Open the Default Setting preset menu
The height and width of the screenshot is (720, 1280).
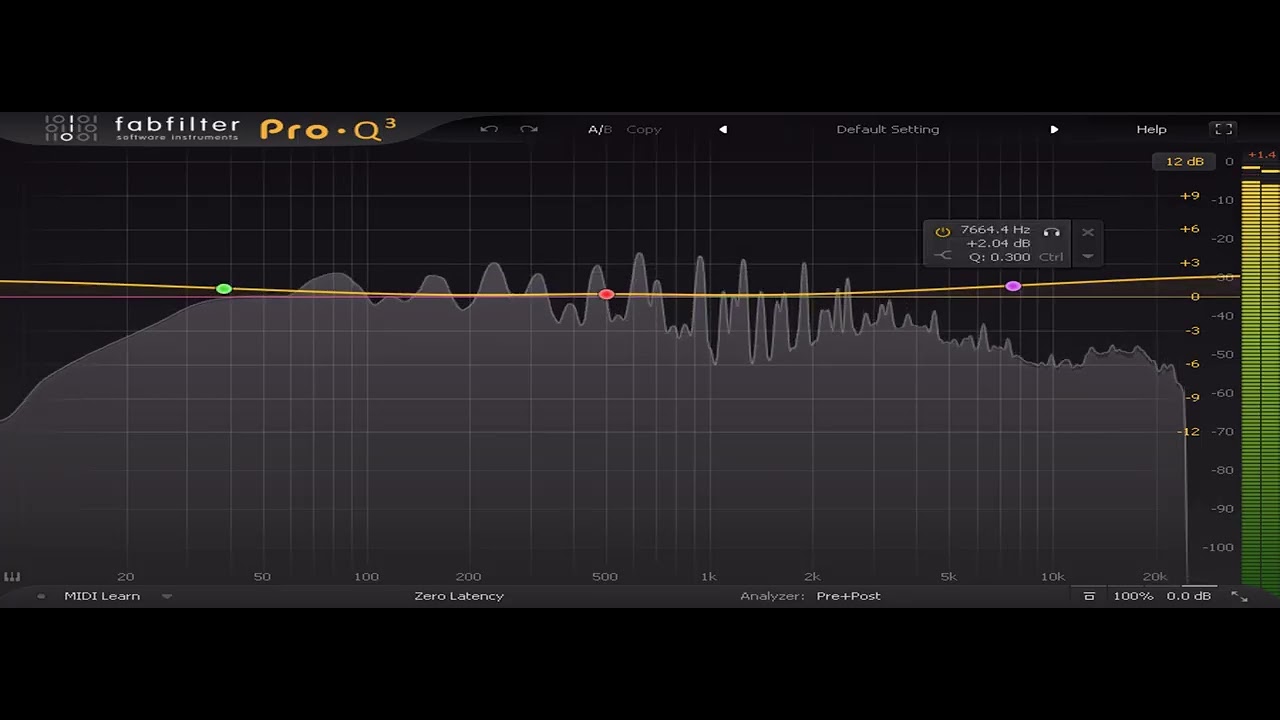[888, 129]
